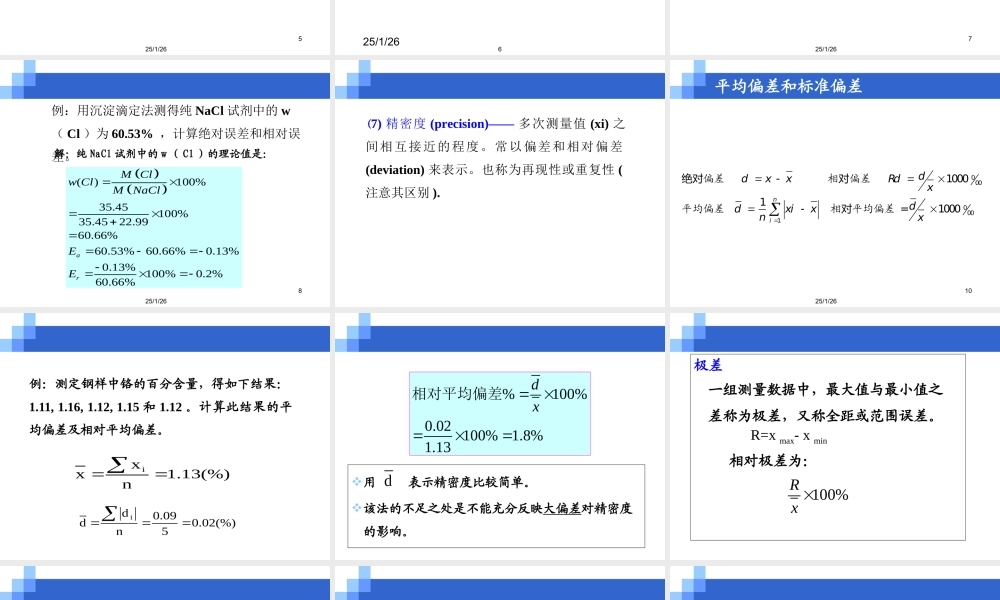
Task: Click page number 10 on the 平均偏差 slide
Action: pos(968,291)
